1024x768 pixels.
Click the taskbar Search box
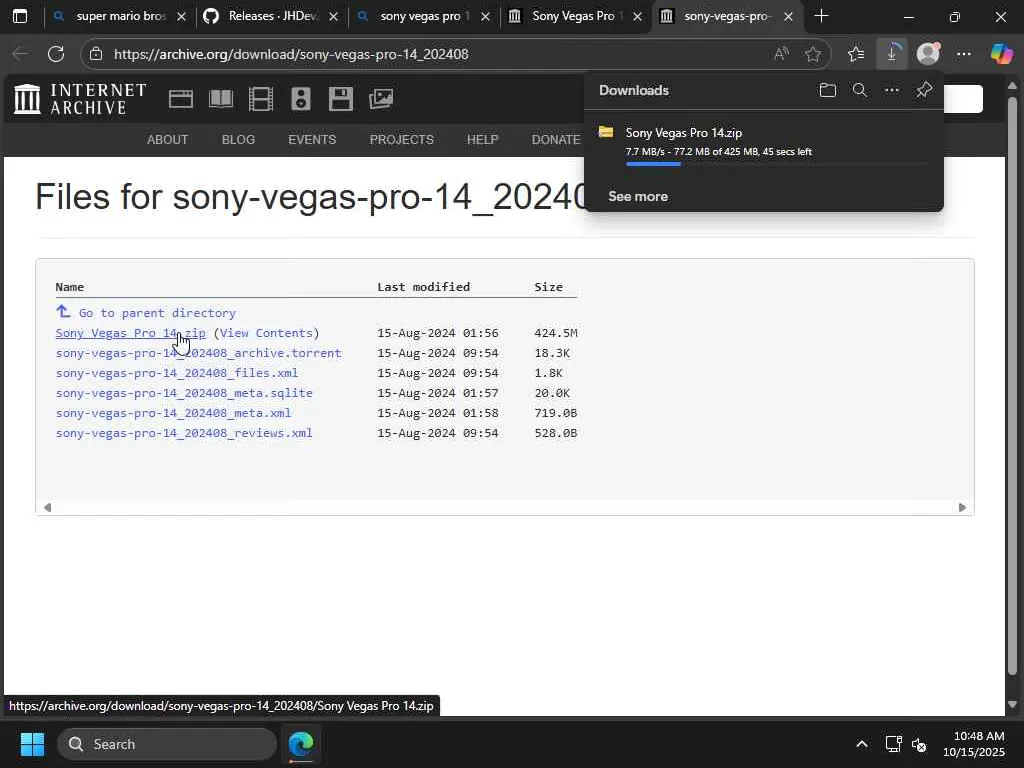coord(167,744)
